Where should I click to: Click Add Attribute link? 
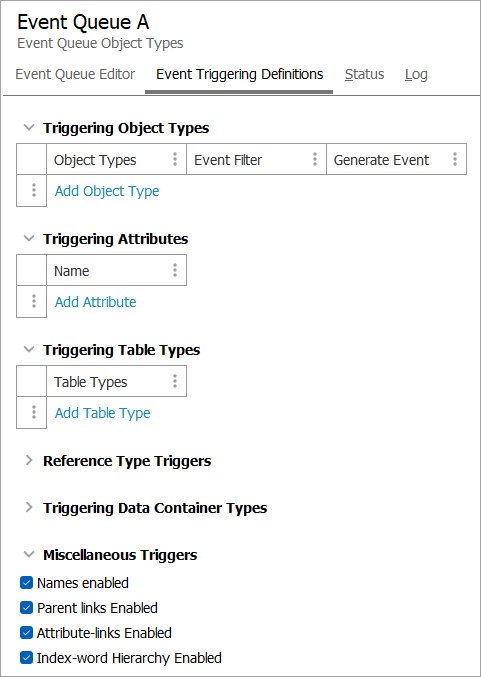coord(95,302)
